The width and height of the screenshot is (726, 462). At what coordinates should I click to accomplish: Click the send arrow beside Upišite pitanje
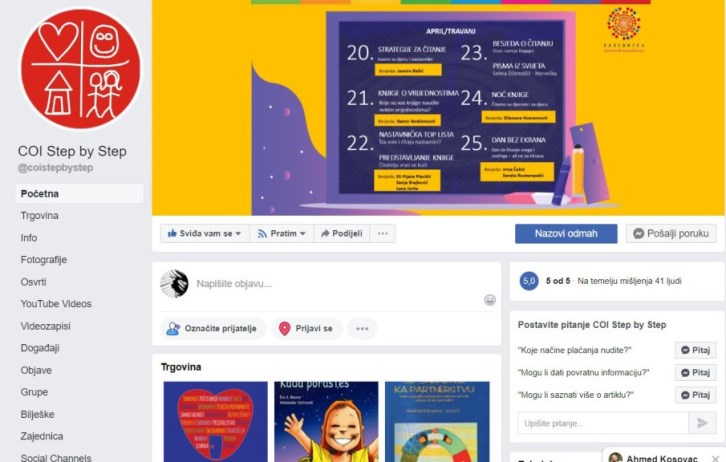coord(702,423)
